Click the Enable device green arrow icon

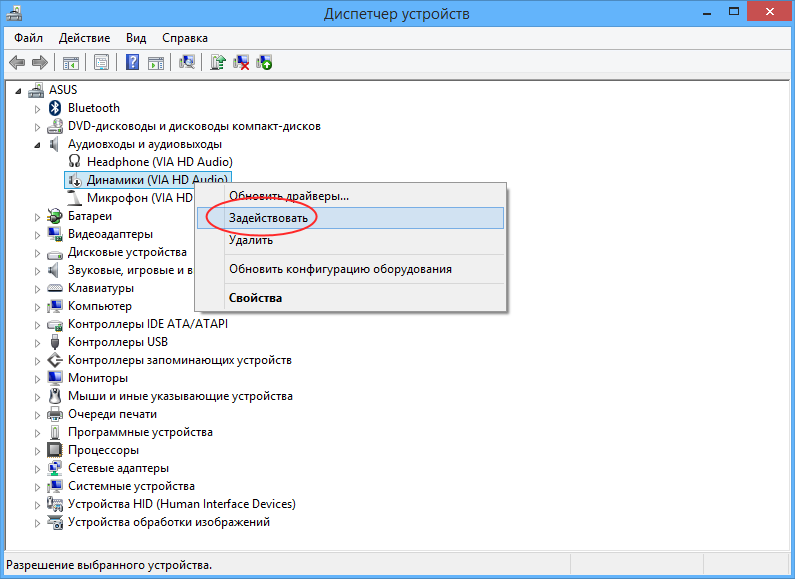[x=264, y=62]
